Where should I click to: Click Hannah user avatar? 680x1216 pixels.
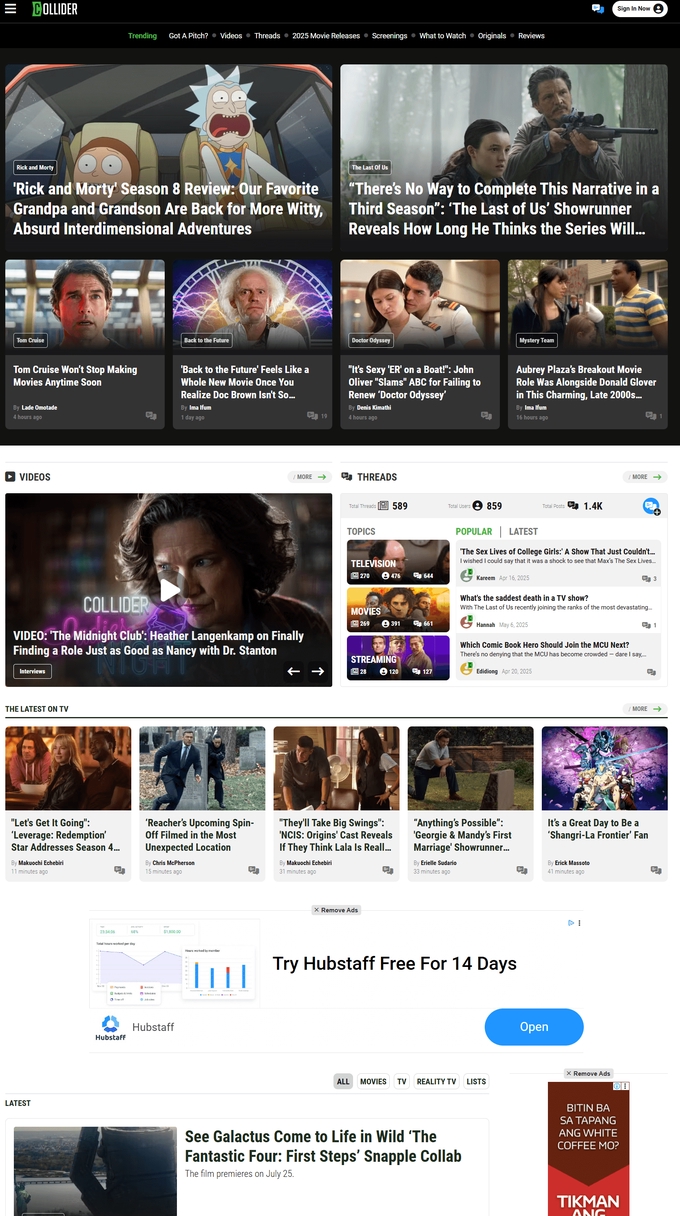pos(466,623)
